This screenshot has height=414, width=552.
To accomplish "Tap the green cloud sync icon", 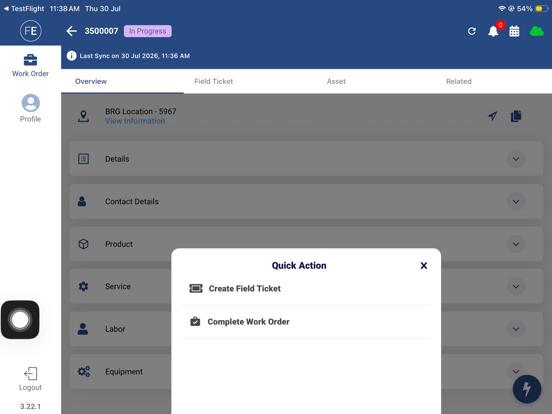I will tap(537, 31).
